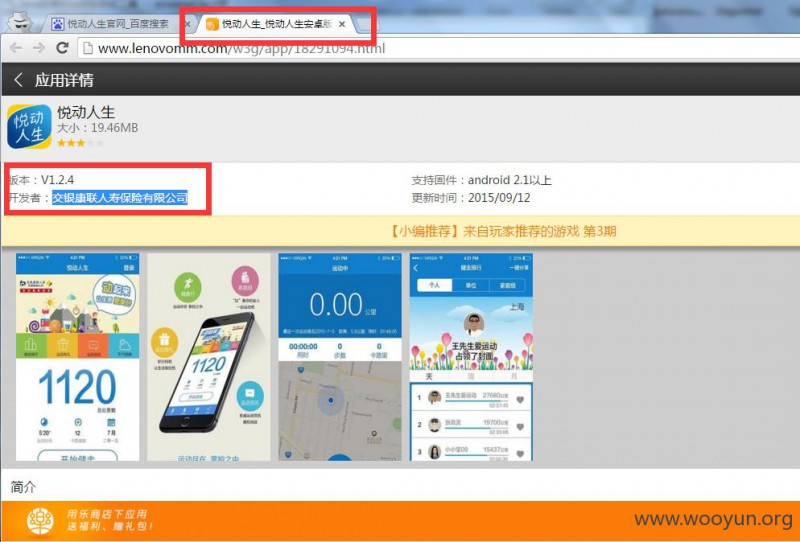The height and width of the screenshot is (542, 800).
Task: Reload the page with refresh icon
Action: coord(62,48)
